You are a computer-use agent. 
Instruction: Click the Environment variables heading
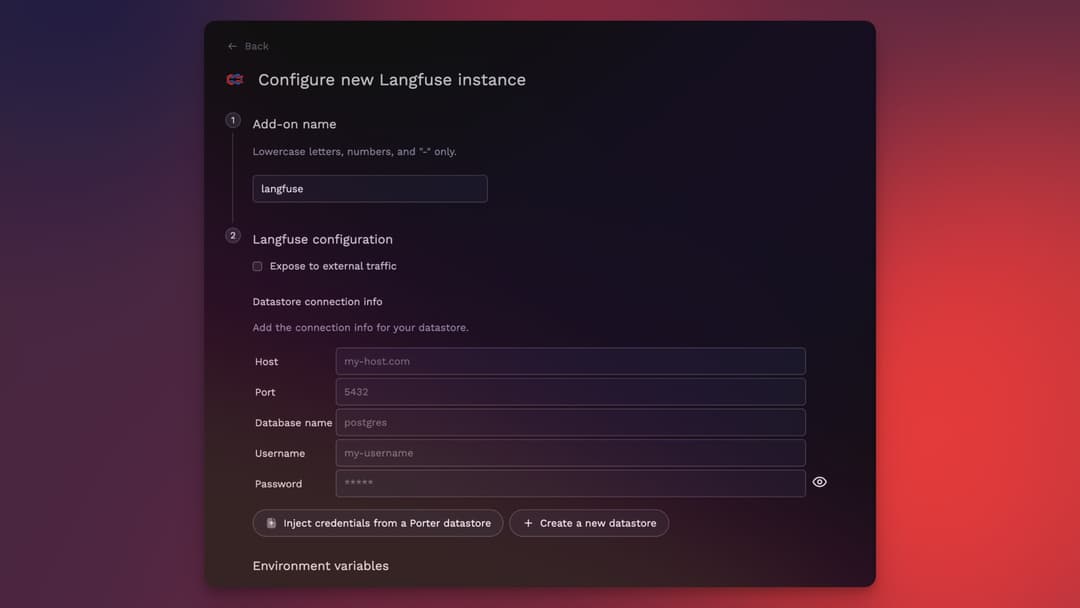click(320, 565)
